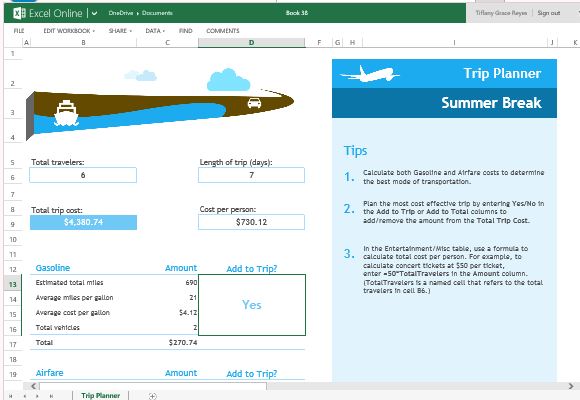Click the horizontal scrollbar right arrow

click(571, 386)
